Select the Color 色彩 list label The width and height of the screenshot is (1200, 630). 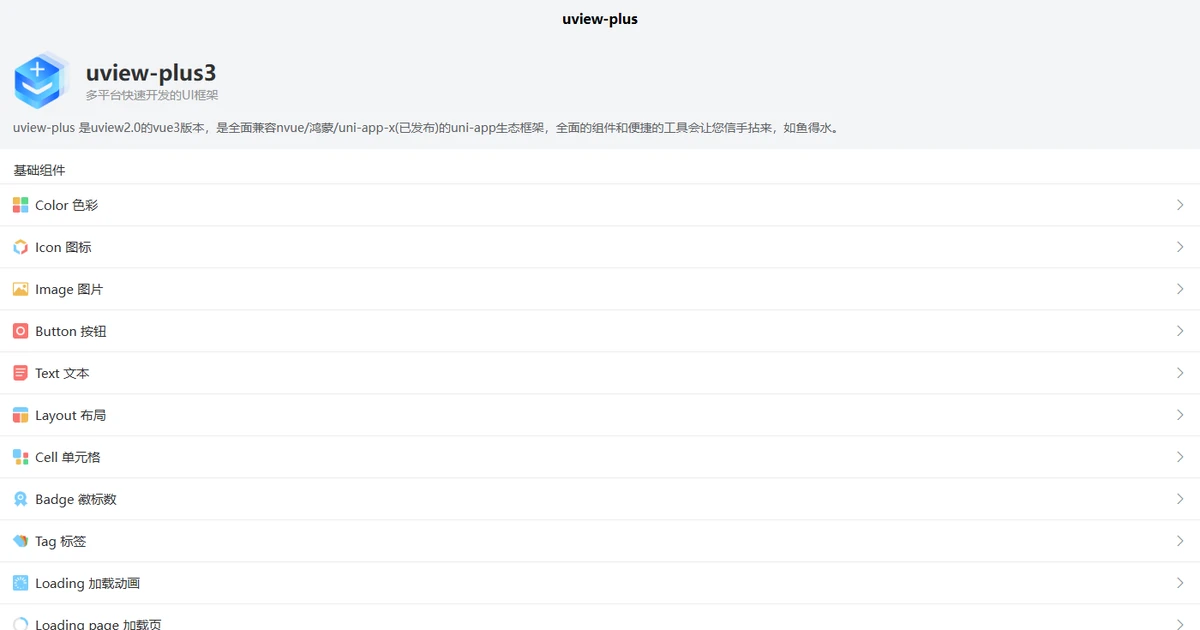66,205
